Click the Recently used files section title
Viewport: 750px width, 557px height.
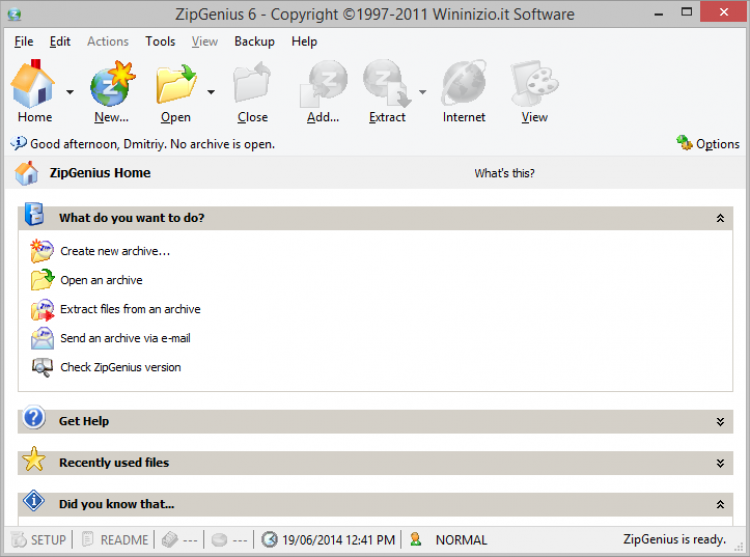click(x=114, y=463)
